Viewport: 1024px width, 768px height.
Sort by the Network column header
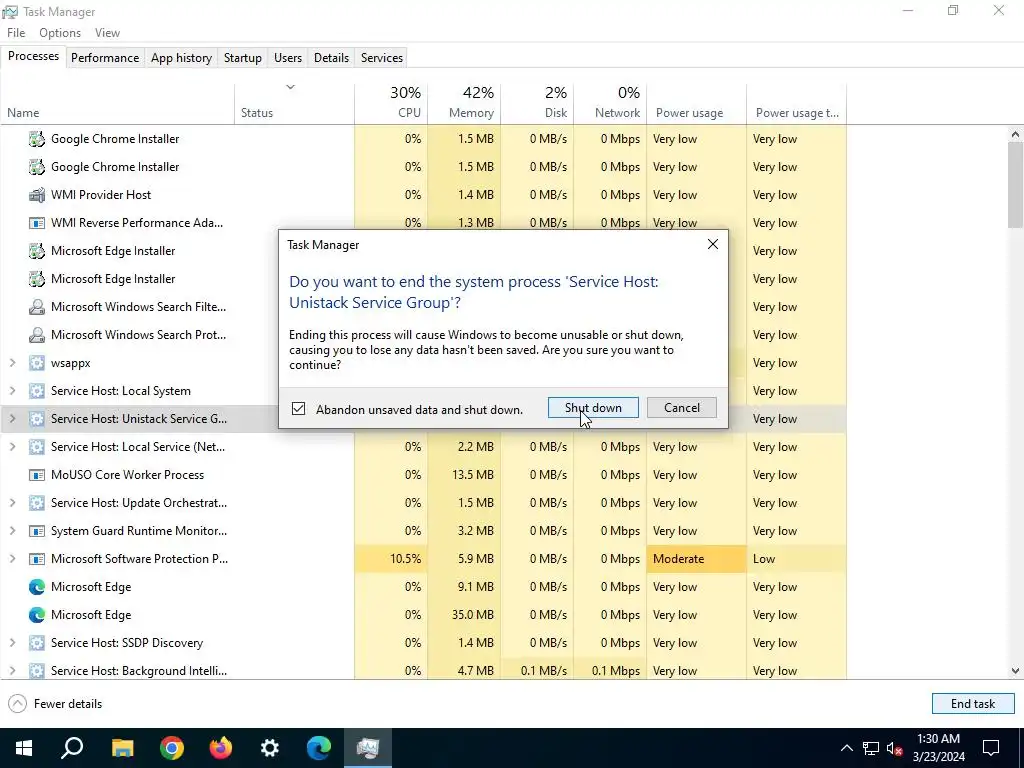(611, 103)
